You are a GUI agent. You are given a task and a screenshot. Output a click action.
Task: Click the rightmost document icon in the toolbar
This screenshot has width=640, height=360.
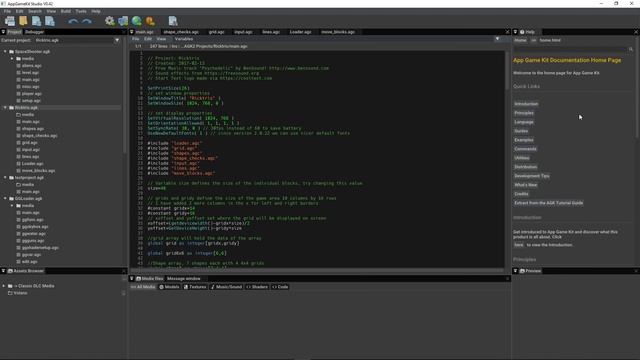tap(173, 21)
